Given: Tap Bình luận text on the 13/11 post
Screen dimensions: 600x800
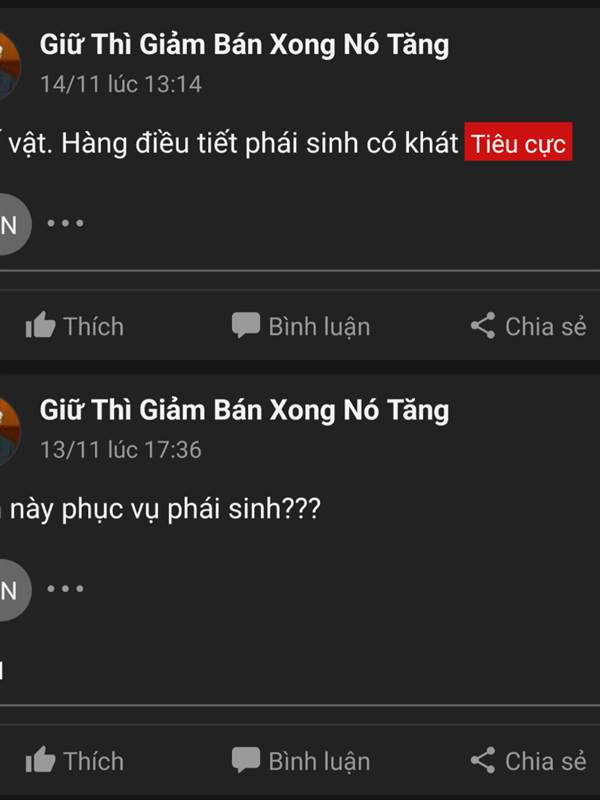Looking at the screenshot, I should click(x=319, y=762).
